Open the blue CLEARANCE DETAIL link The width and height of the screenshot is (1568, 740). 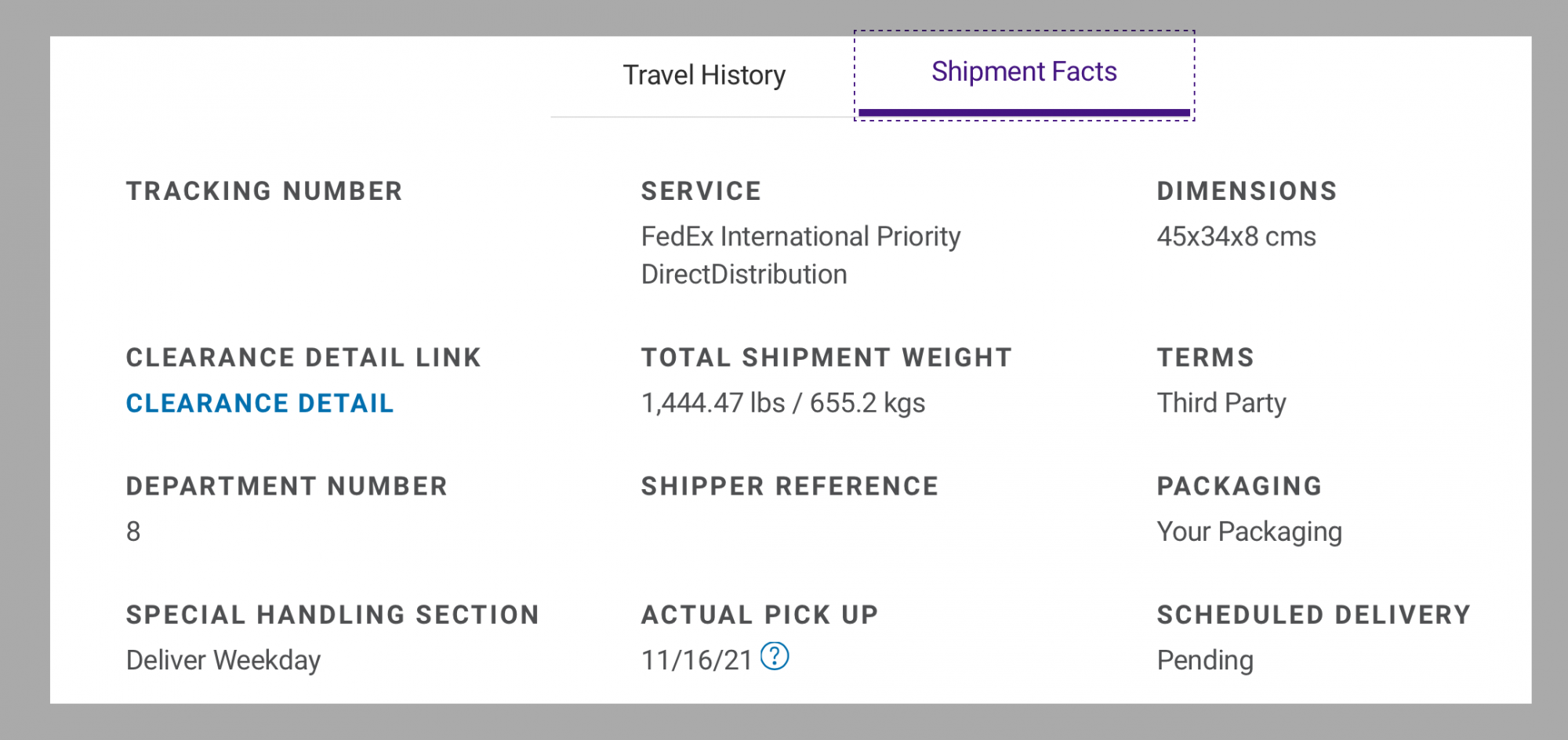coord(260,403)
